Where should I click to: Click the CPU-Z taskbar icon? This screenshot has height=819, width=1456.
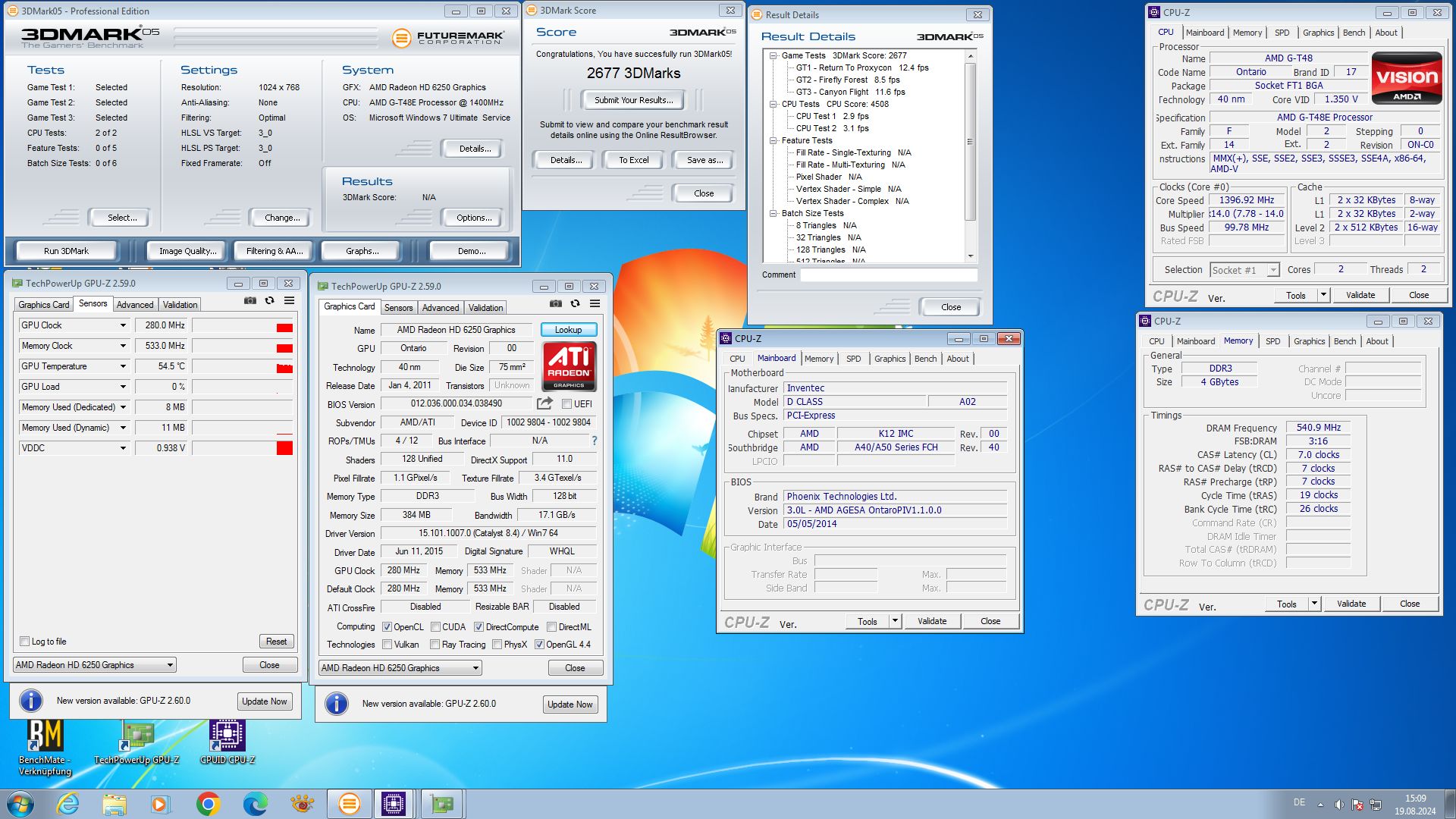coord(394,804)
